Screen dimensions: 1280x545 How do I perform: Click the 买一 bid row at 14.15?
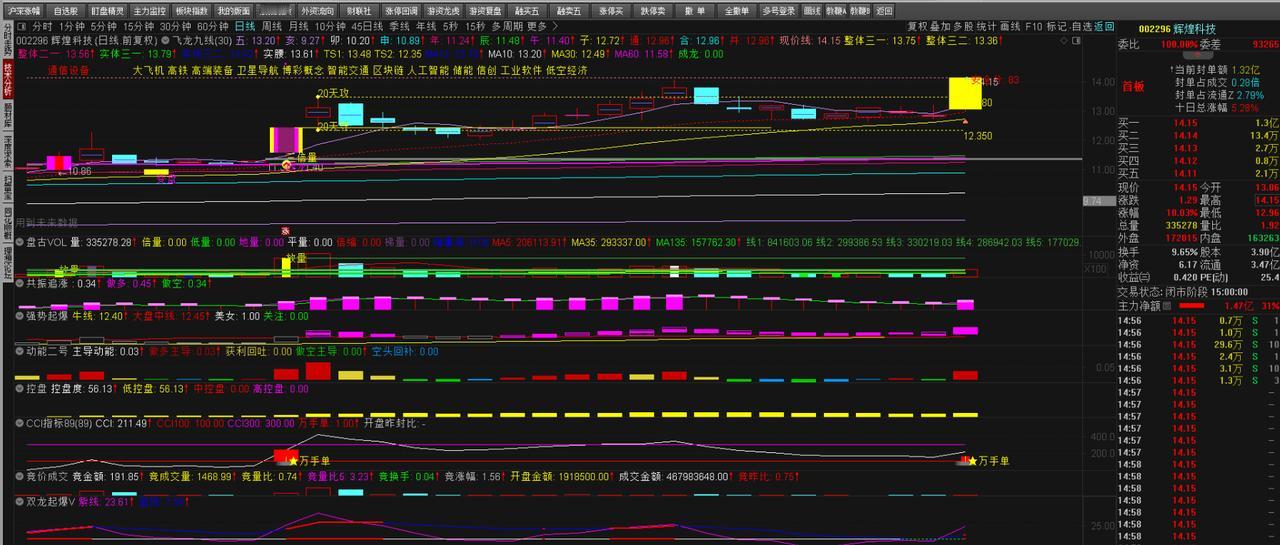pyautogui.click(x=1198, y=122)
